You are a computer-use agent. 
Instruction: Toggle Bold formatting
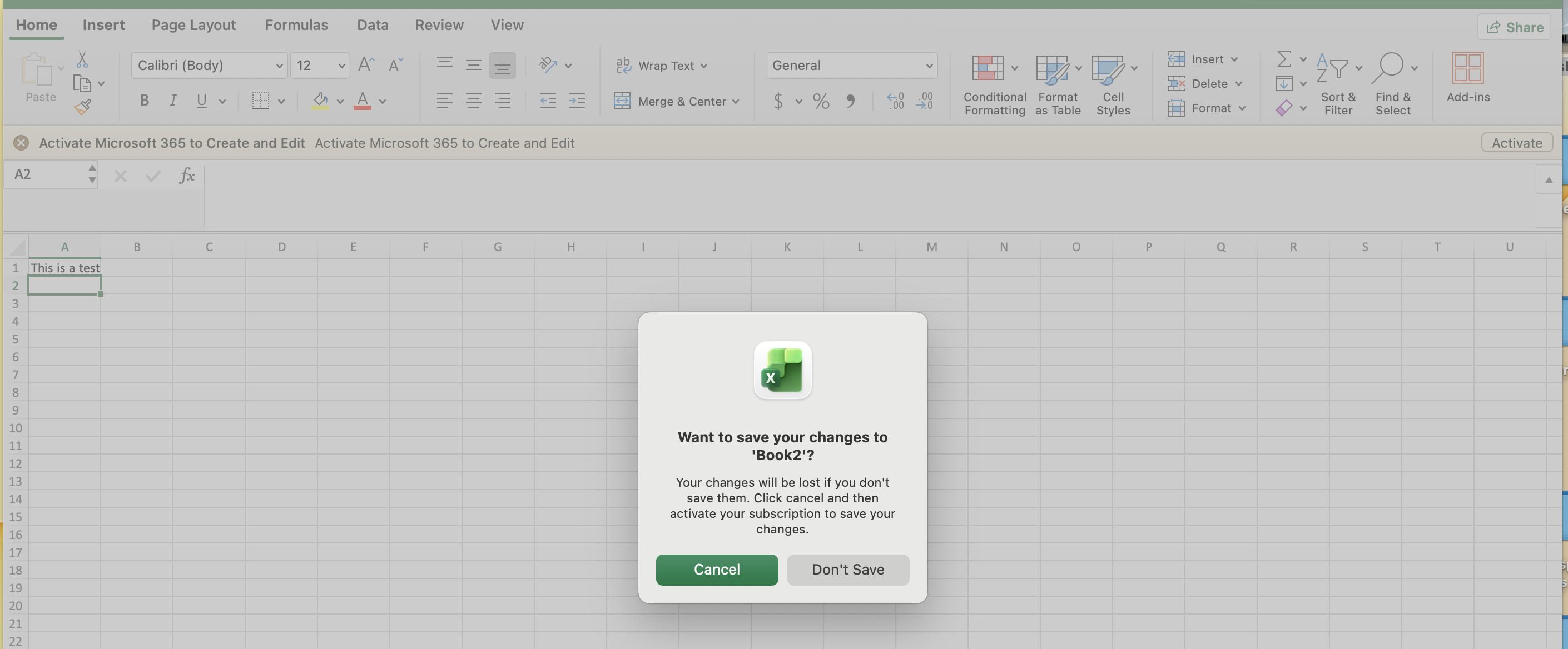[144, 101]
